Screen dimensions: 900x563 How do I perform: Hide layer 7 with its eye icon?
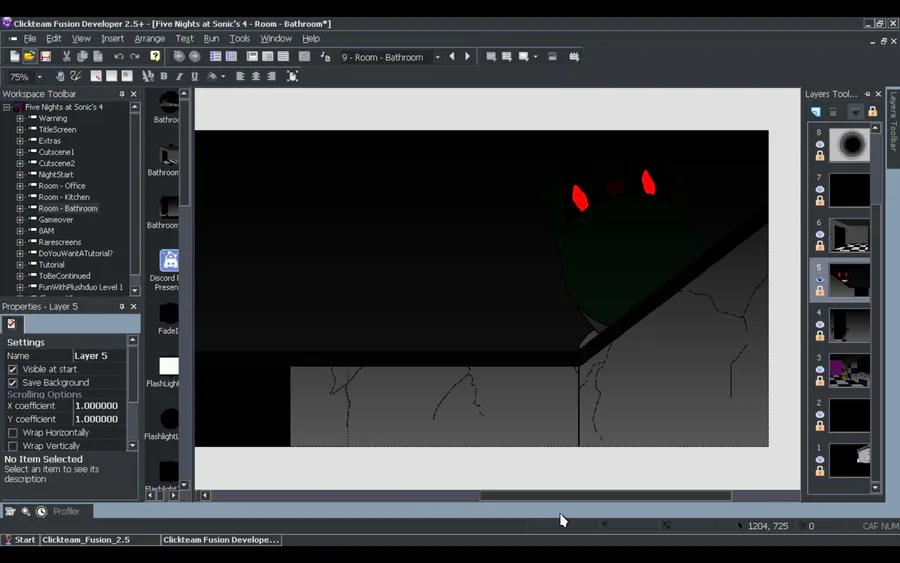coord(820,189)
